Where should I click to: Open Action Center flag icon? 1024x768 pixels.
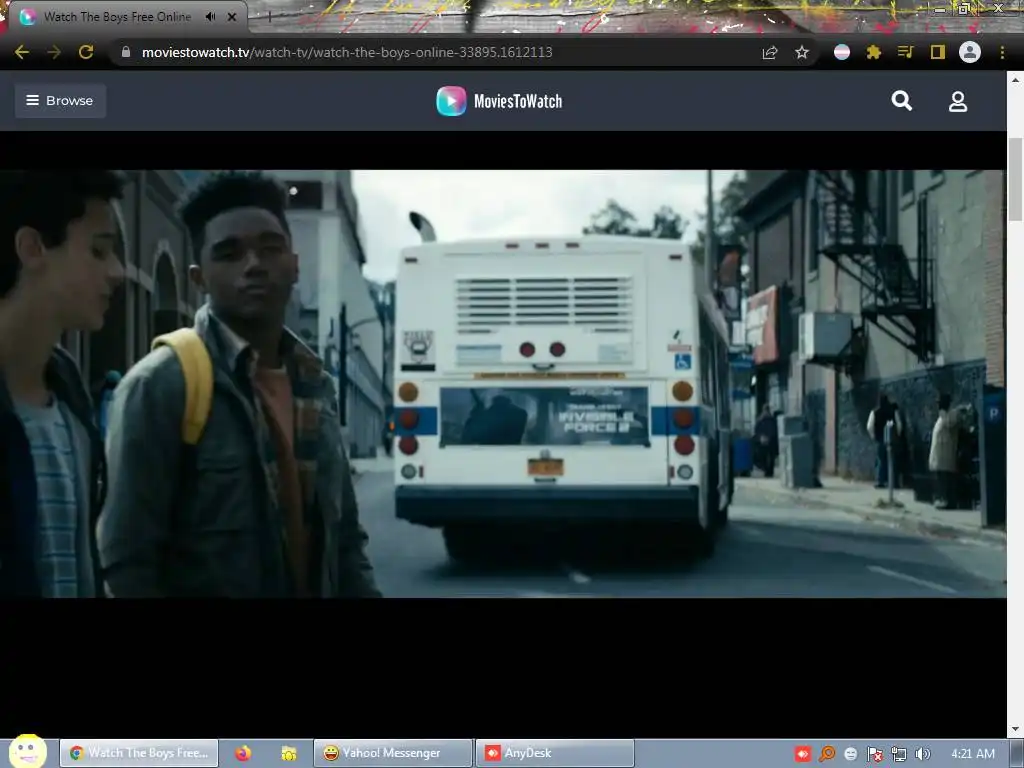pos(875,754)
